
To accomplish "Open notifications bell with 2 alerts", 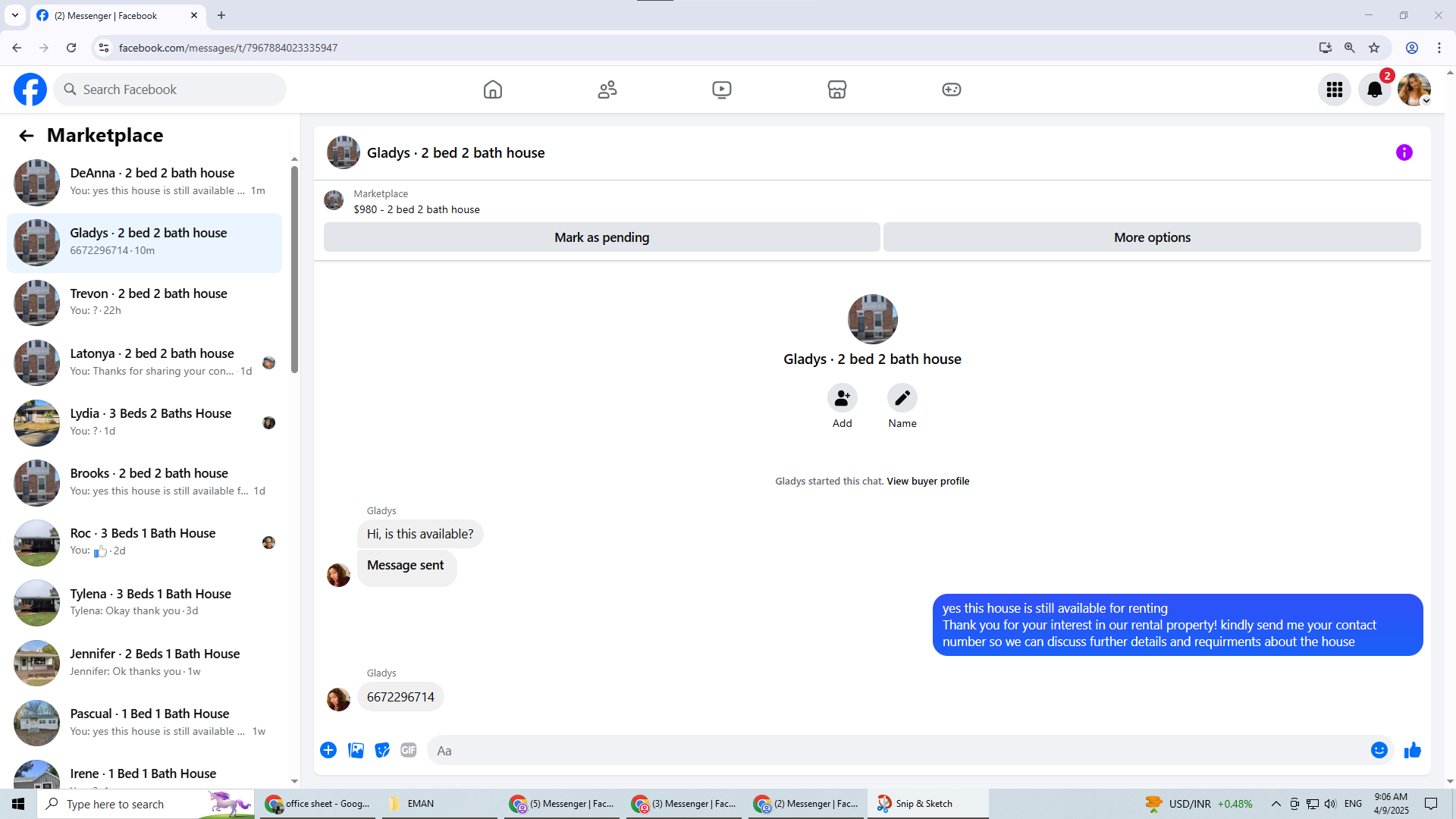I will click(1375, 89).
